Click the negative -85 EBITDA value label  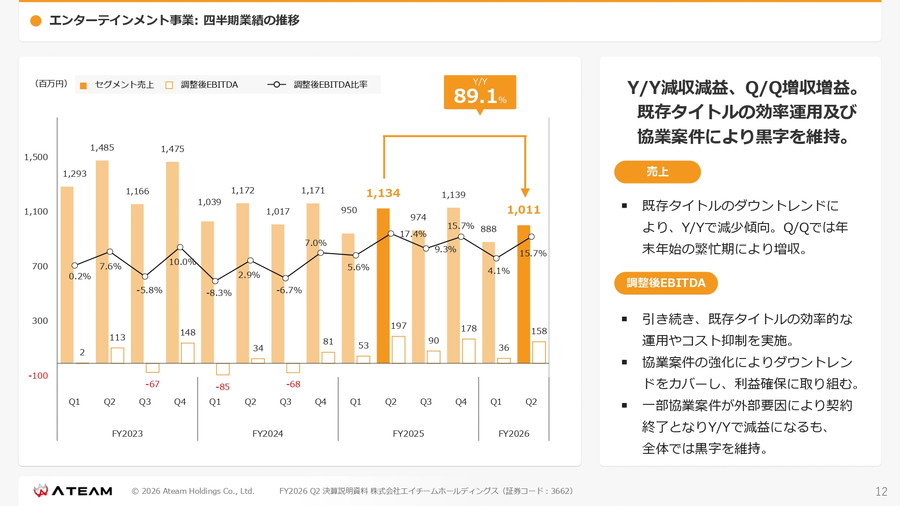[x=222, y=387]
